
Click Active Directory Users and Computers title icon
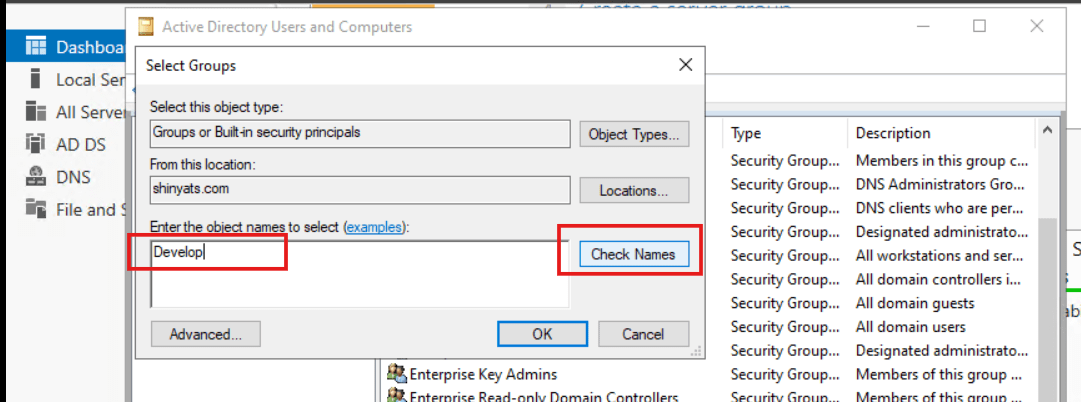145,27
